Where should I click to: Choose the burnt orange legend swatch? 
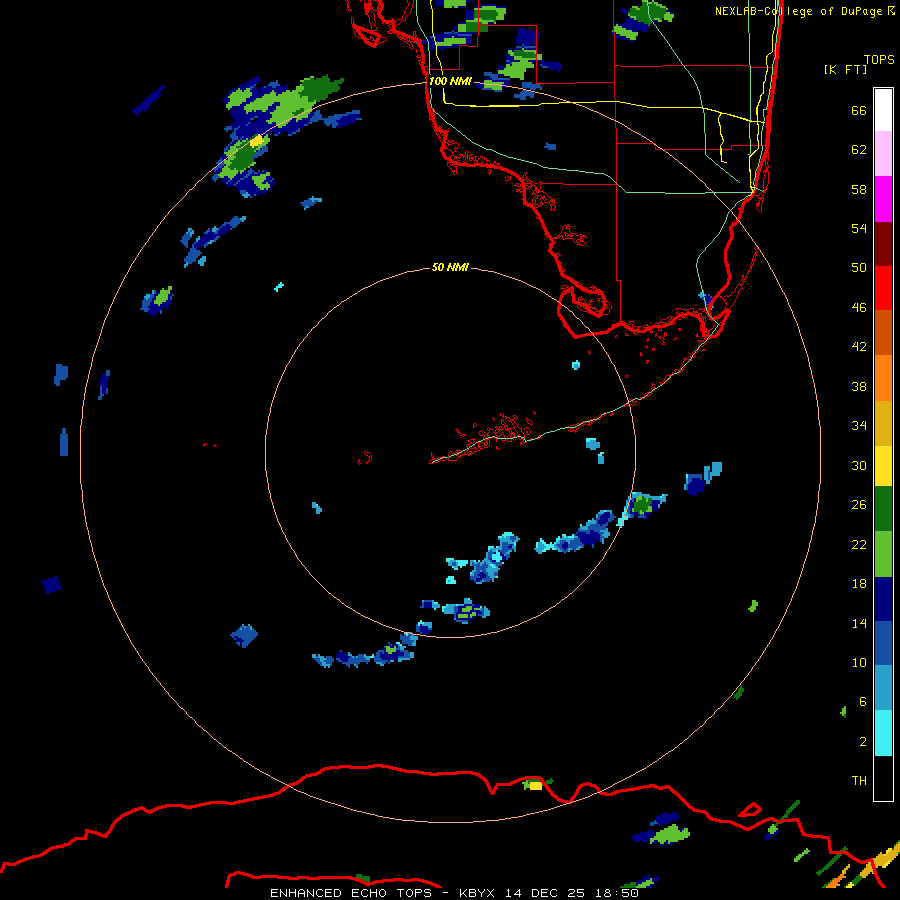(x=883, y=332)
